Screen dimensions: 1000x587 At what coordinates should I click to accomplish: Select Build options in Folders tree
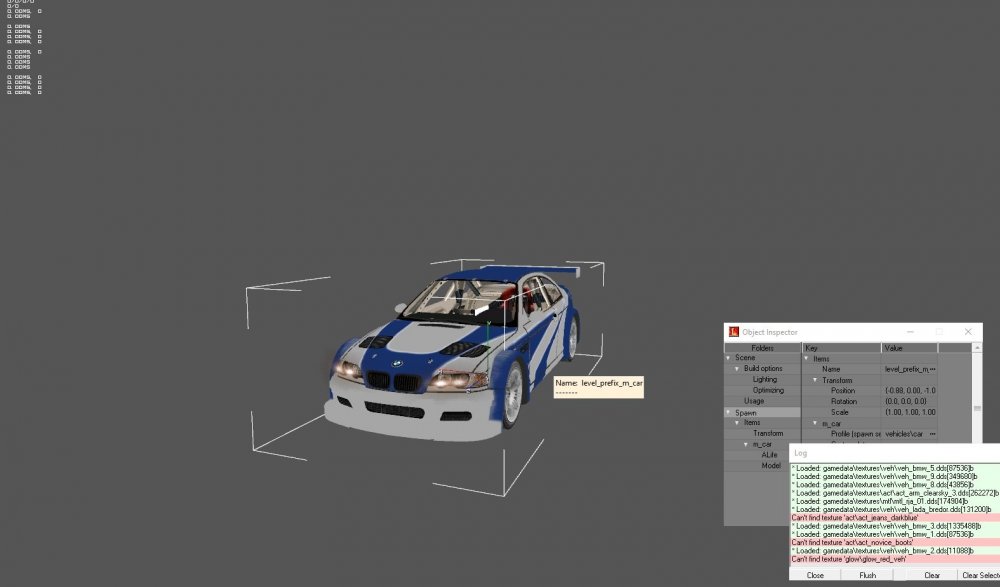(x=763, y=369)
